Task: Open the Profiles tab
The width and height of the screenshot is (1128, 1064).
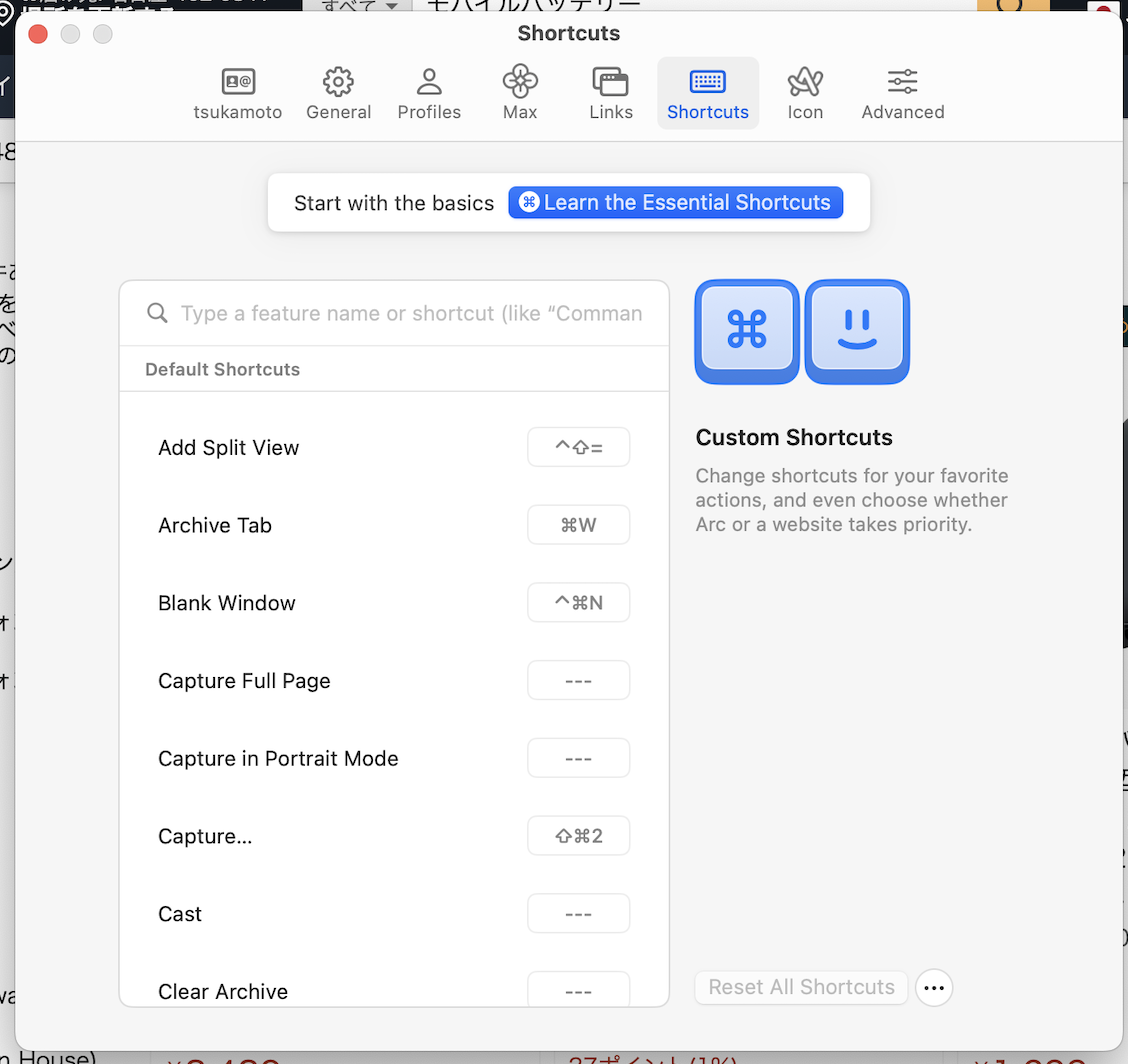Action: tap(429, 94)
